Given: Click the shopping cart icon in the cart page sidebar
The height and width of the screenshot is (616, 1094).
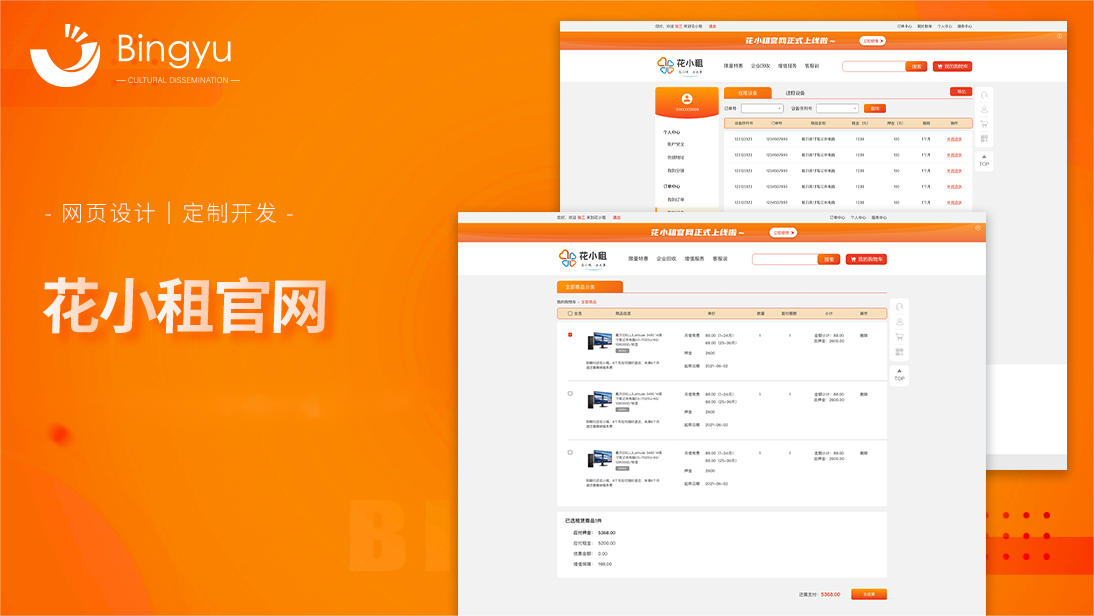Looking at the screenshot, I should tap(899, 337).
